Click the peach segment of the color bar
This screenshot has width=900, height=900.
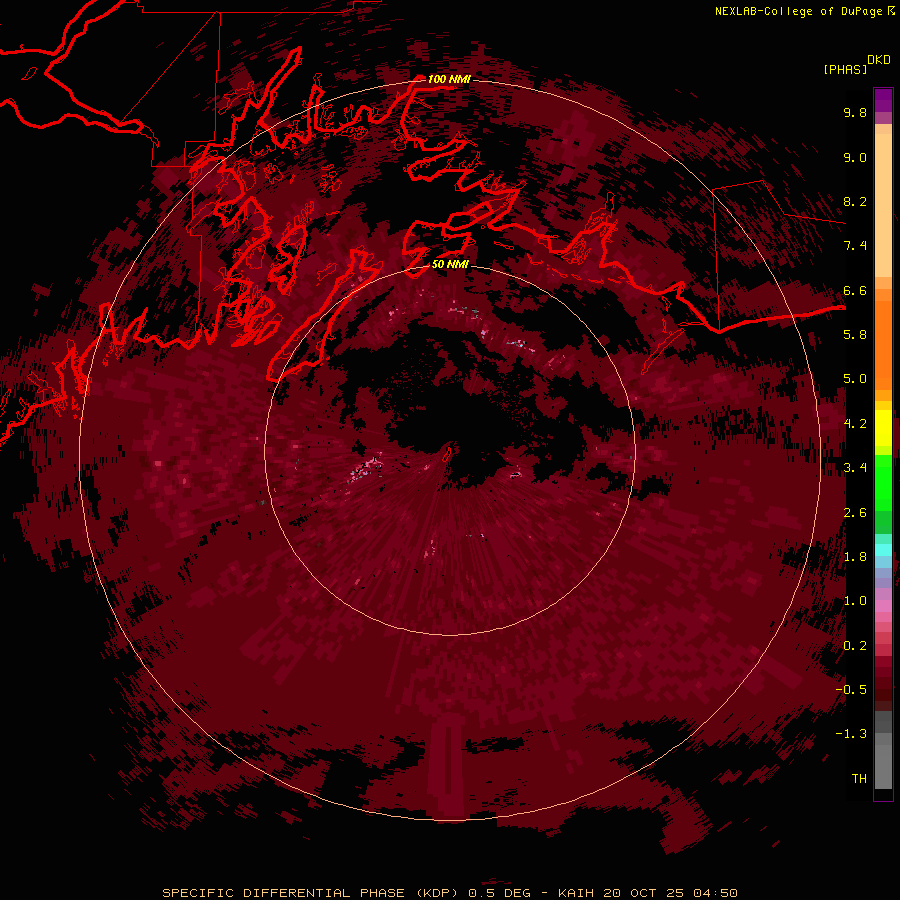tap(883, 204)
